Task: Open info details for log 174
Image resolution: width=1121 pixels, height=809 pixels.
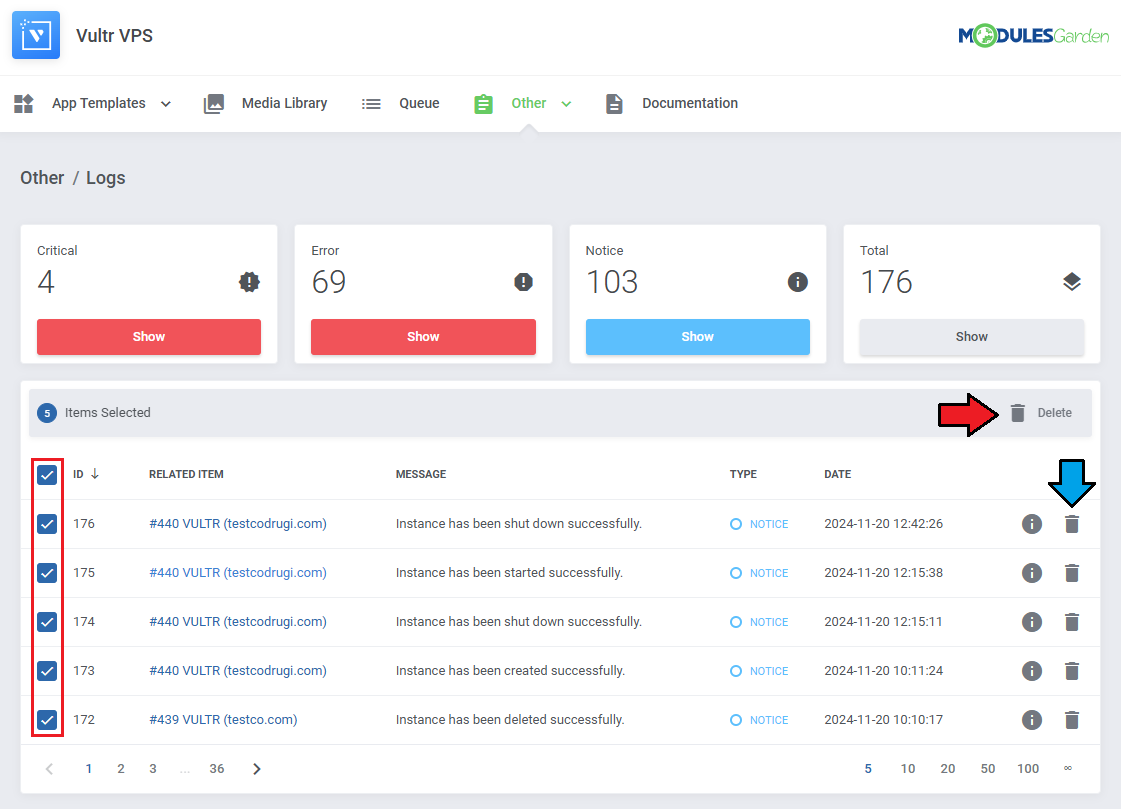Action: pyautogui.click(x=1032, y=622)
